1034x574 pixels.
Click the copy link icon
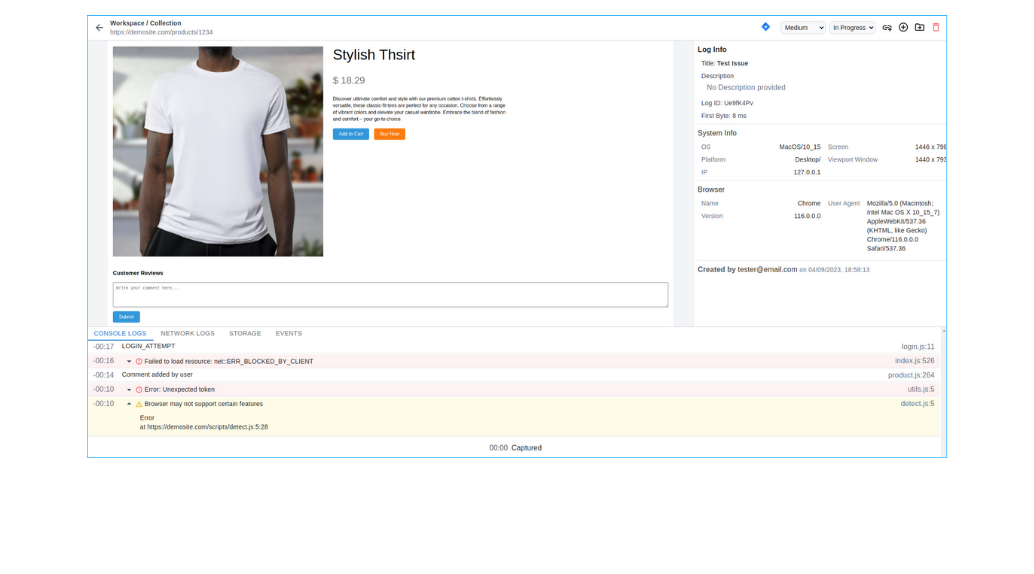pos(887,28)
